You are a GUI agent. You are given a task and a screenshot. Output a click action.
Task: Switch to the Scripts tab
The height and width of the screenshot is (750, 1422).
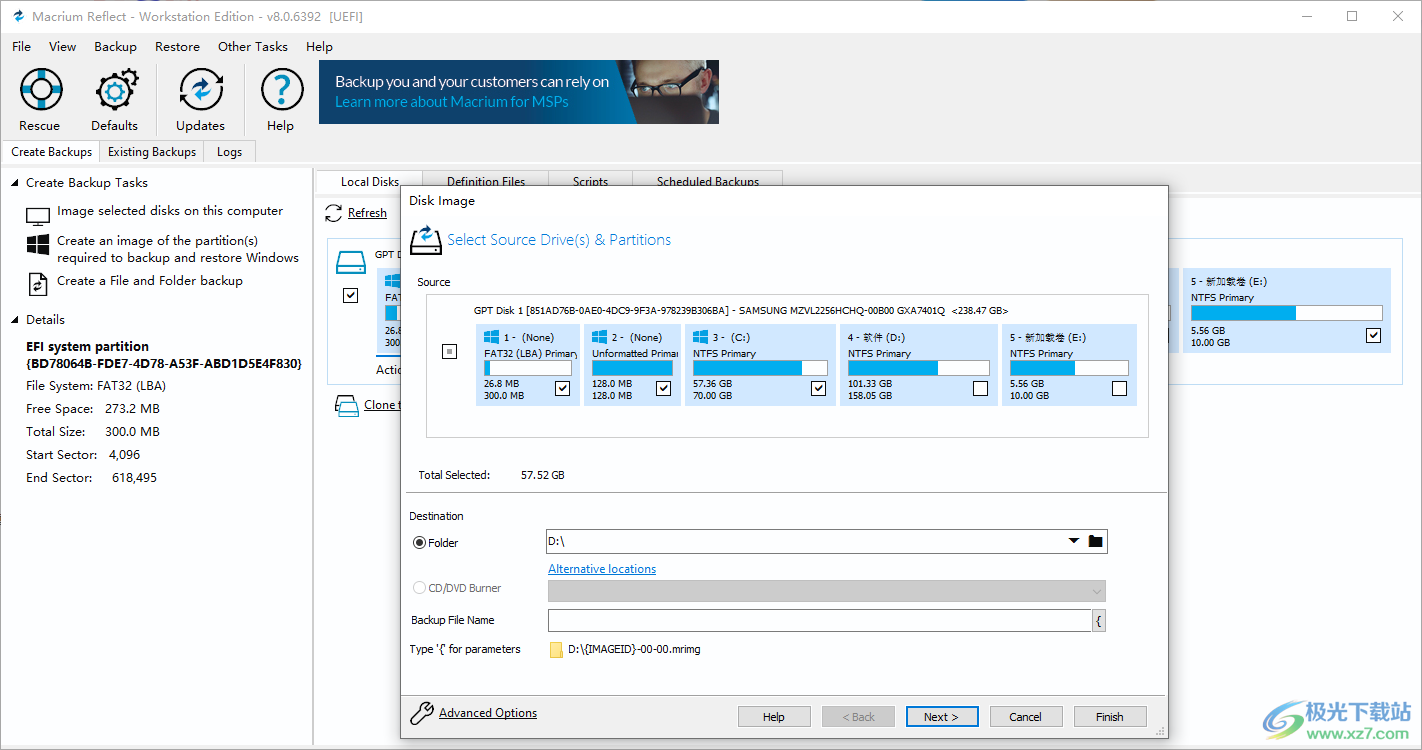[591, 181]
